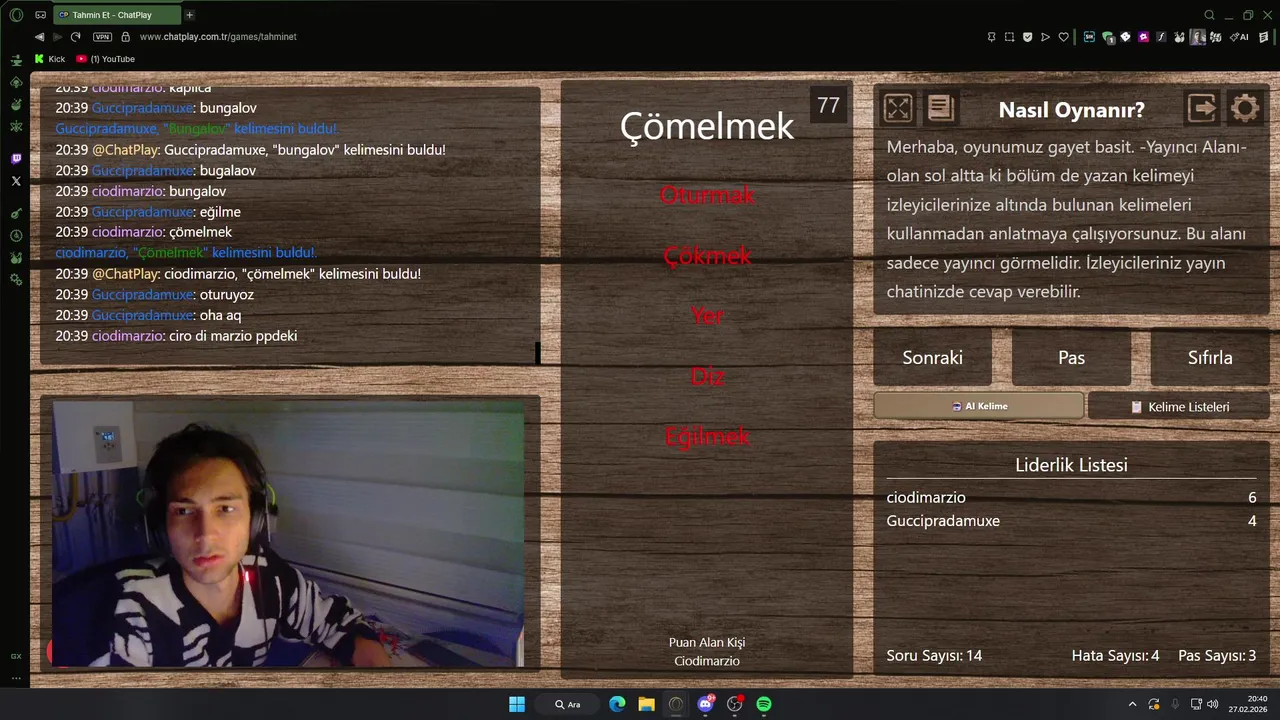Image resolution: width=1280 pixels, height=720 pixels.
Task: Open Microsoft Edge from the taskbar
Action: coord(617,704)
